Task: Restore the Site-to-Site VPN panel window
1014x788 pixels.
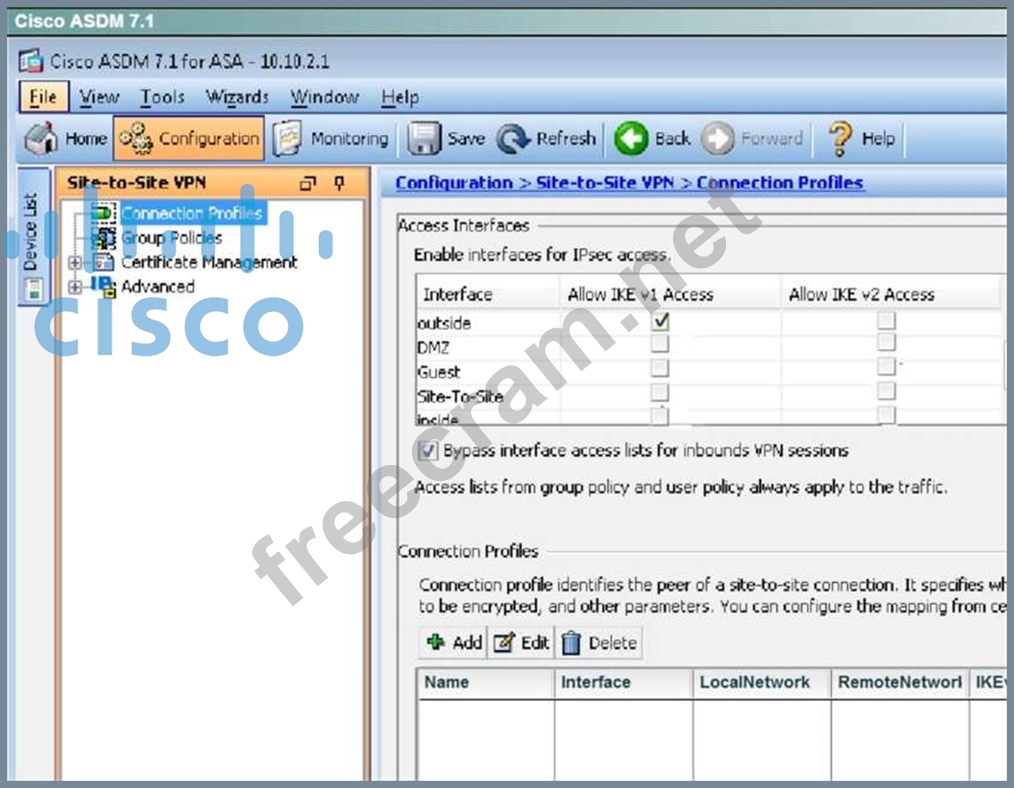Action: coord(308,183)
